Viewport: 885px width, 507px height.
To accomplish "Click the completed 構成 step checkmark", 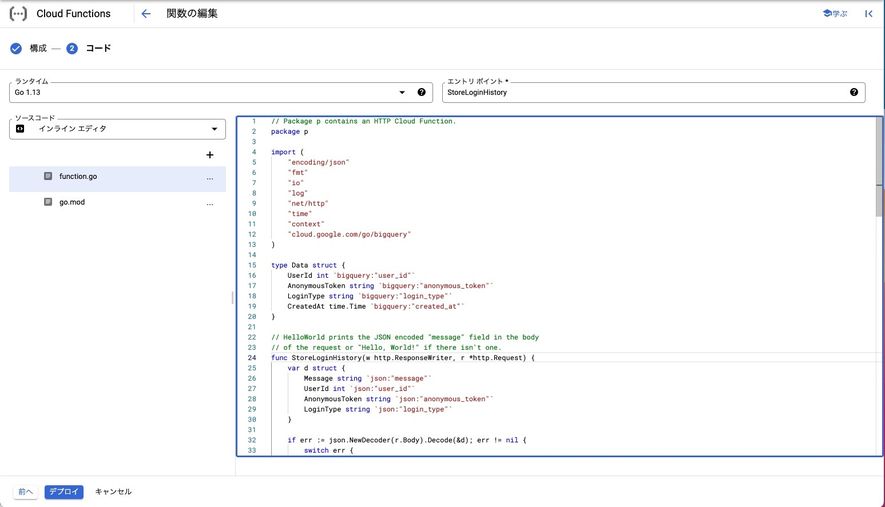I will (16, 49).
